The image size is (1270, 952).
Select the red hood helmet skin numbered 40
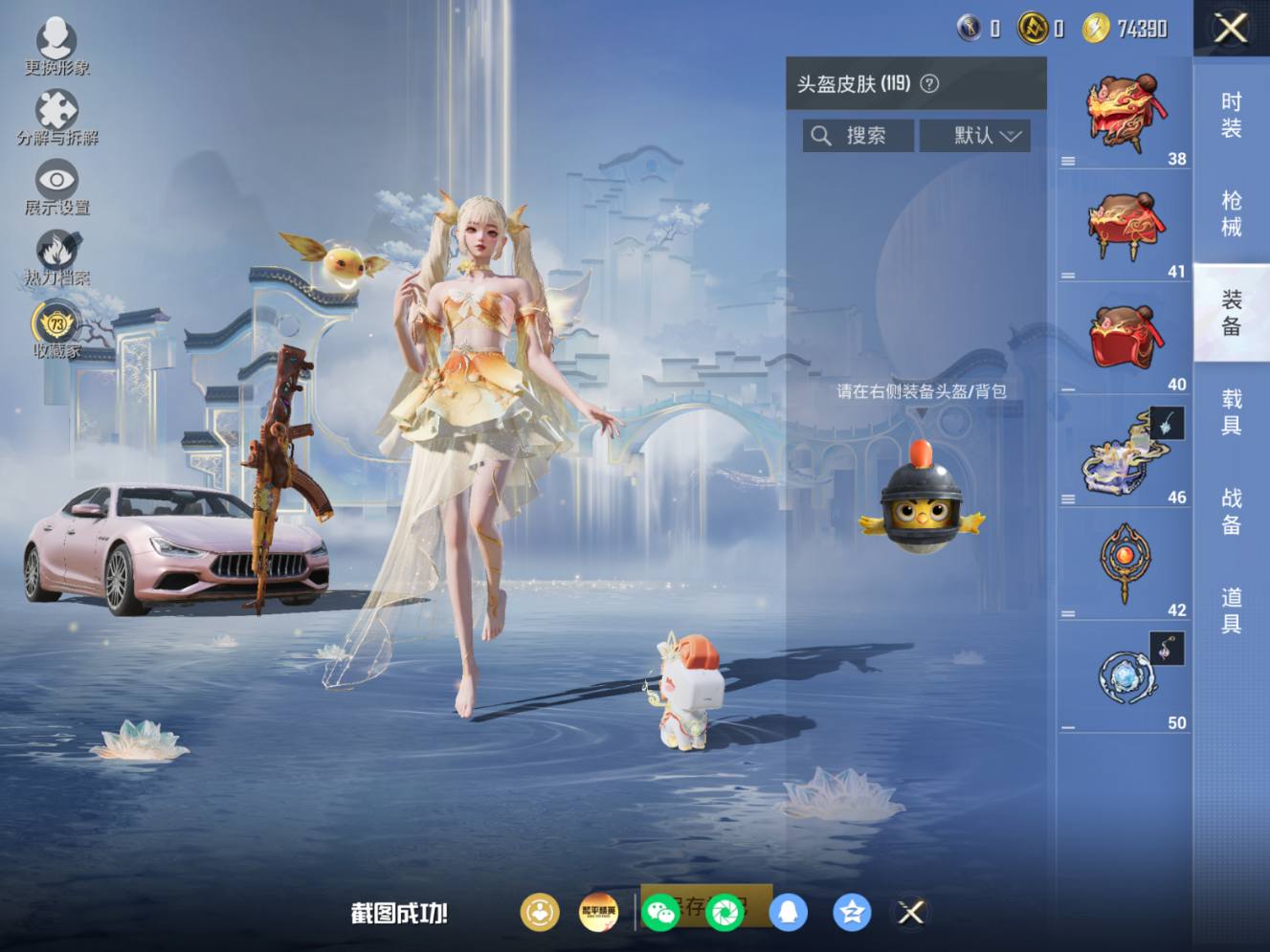tap(1125, 339)
